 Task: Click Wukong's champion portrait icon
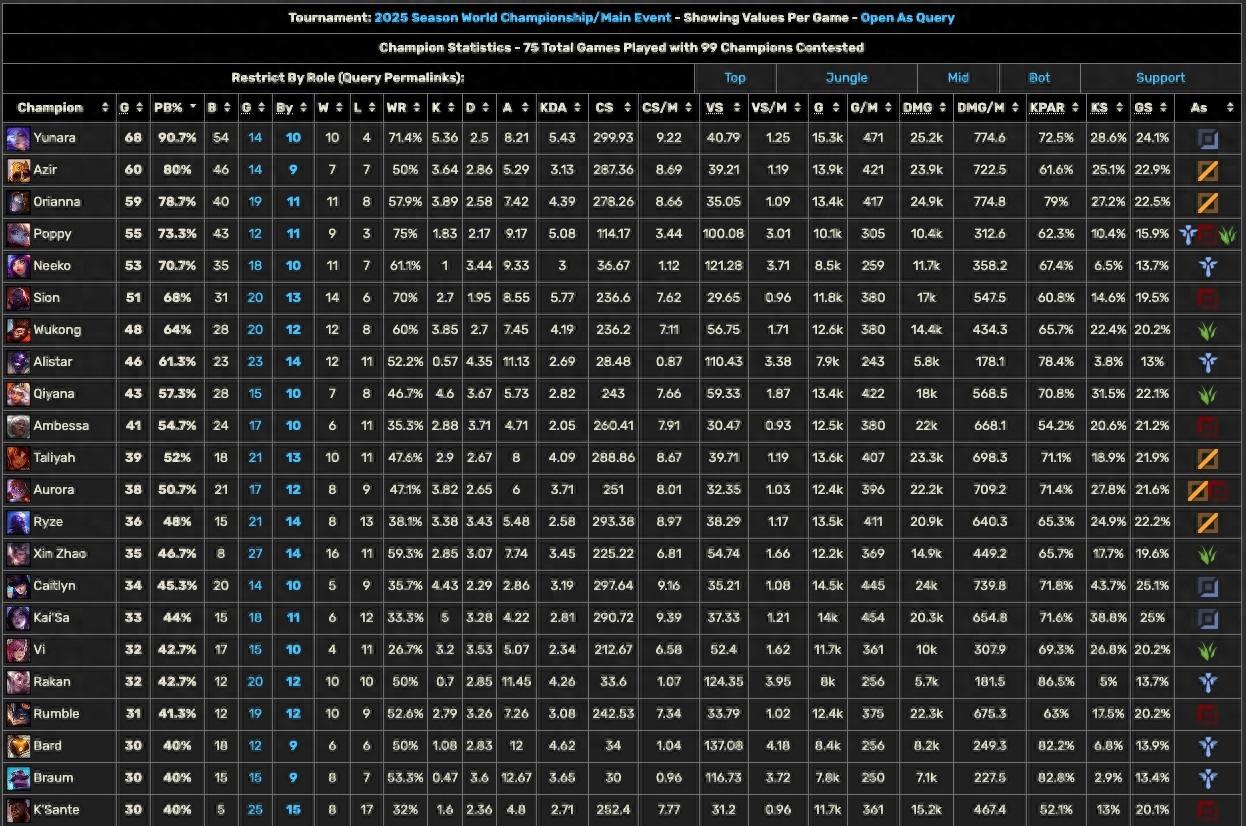pos(17,330)
